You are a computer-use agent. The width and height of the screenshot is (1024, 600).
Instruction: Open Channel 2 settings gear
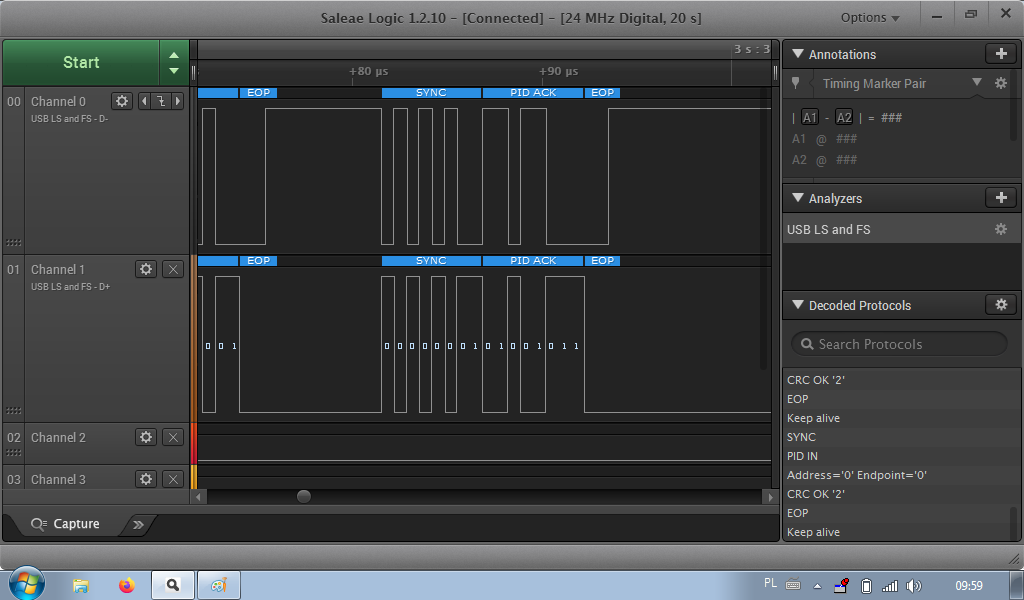click(146, 437)
